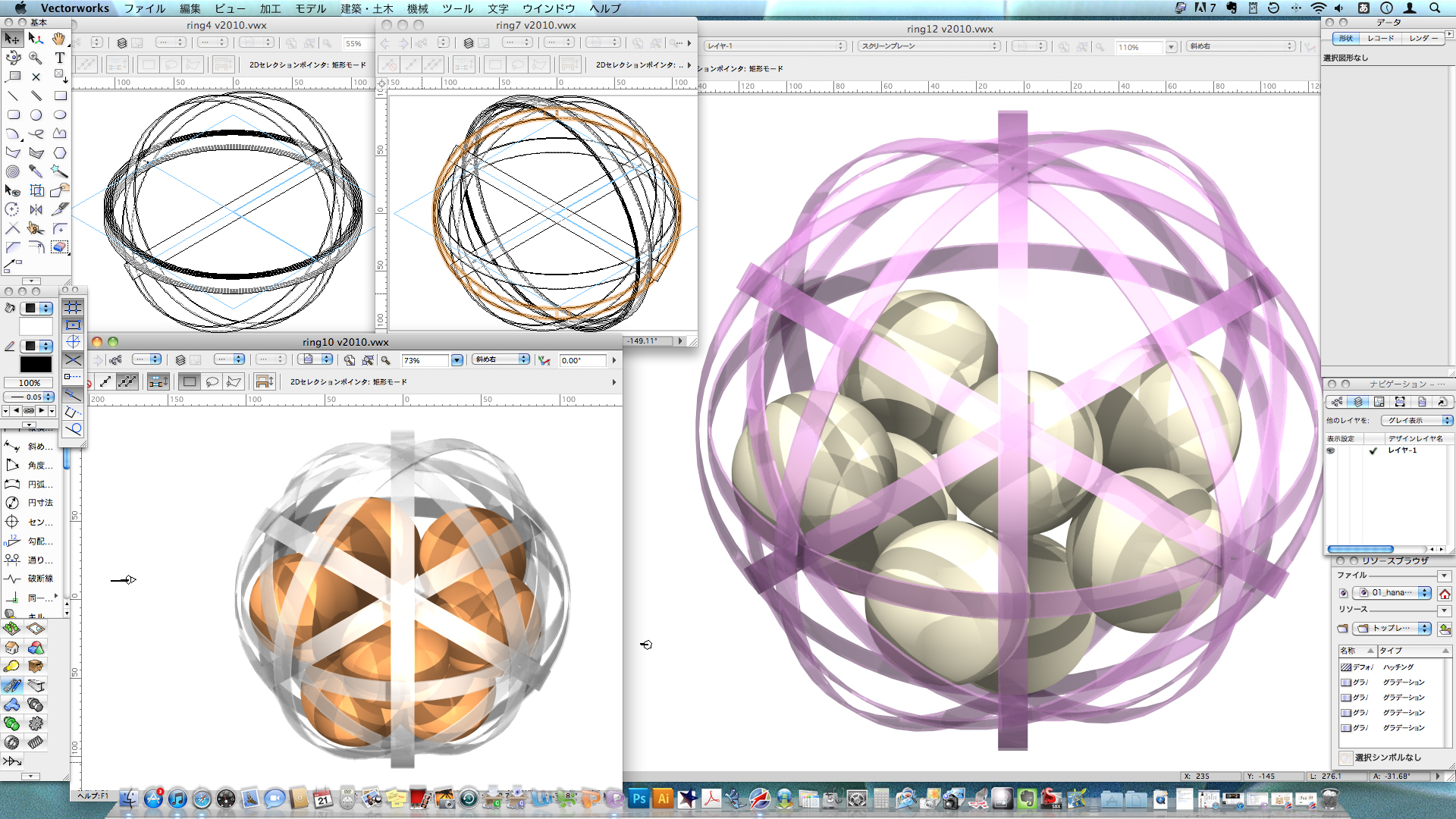Click the Flyover rotate view tool
The height and width of the screenshot is (819, 1456).
click(13, 58)
